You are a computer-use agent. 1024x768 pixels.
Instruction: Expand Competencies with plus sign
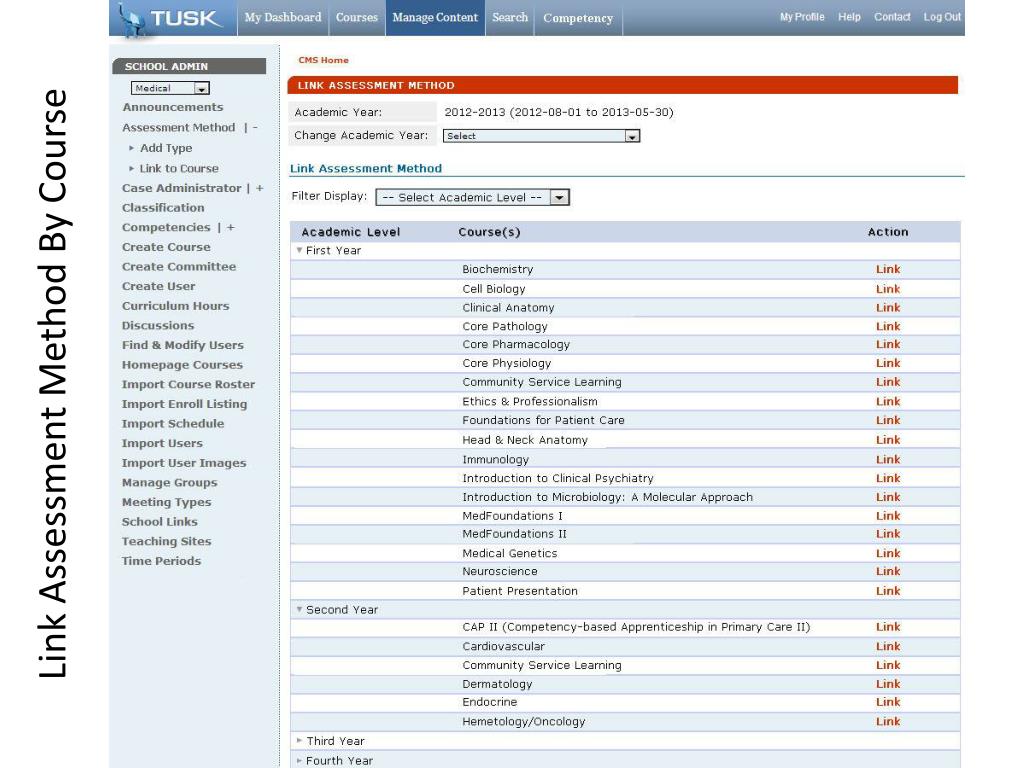231,227
